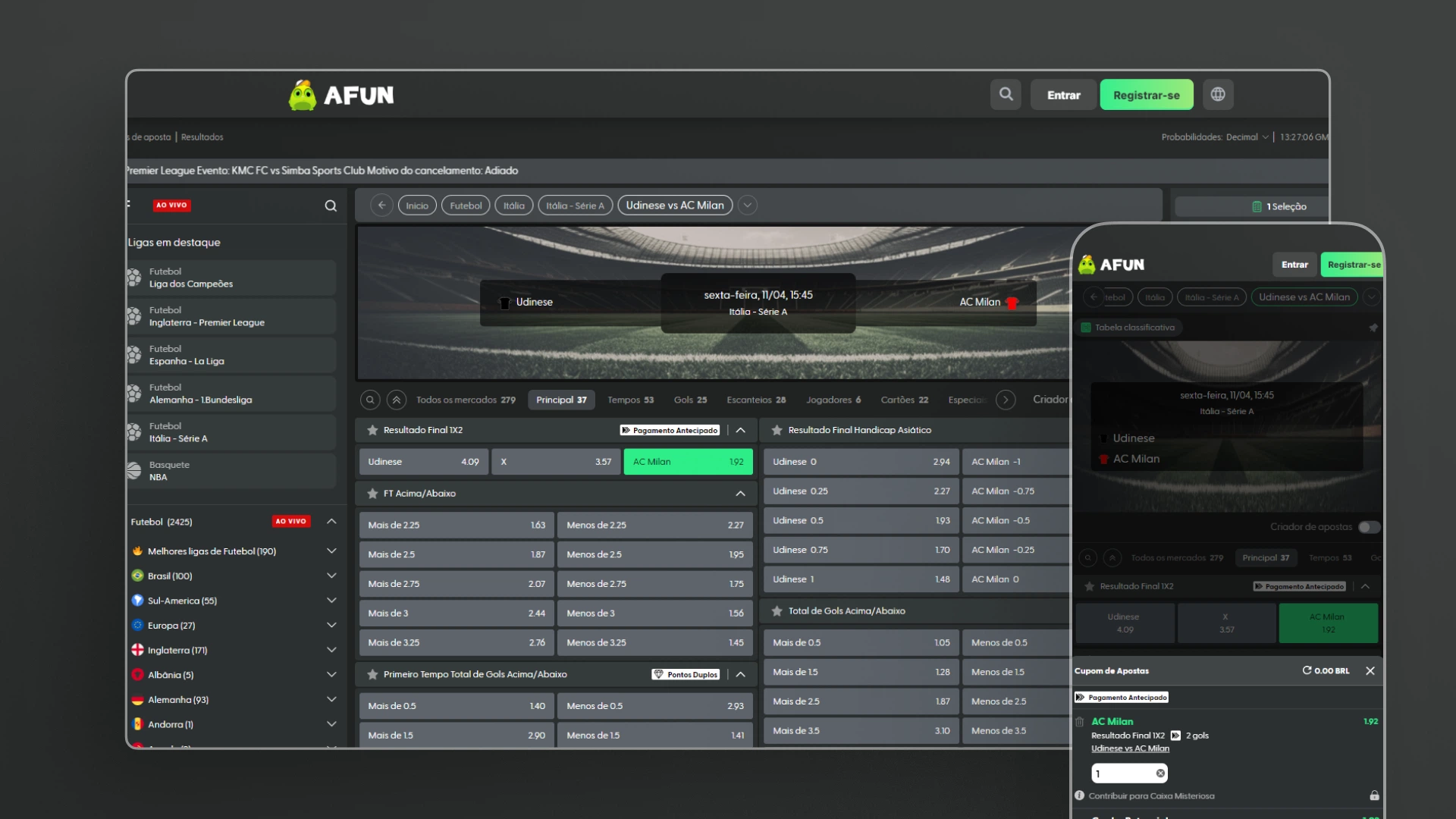Open Basquete NBA featured league
Image resolution: width=1456 pixels, height=819 pixels.
pos(231,471)
